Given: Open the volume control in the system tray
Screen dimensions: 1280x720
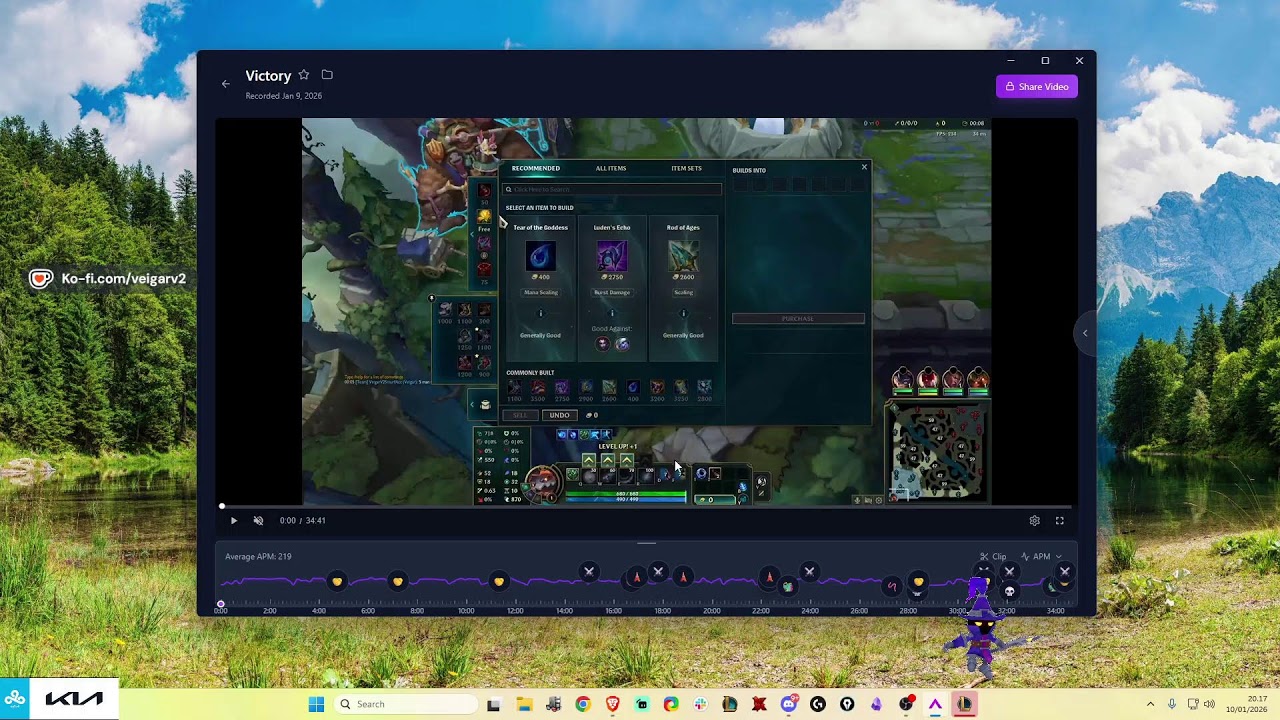Looking at the screenshot, I should (1209, 704).
